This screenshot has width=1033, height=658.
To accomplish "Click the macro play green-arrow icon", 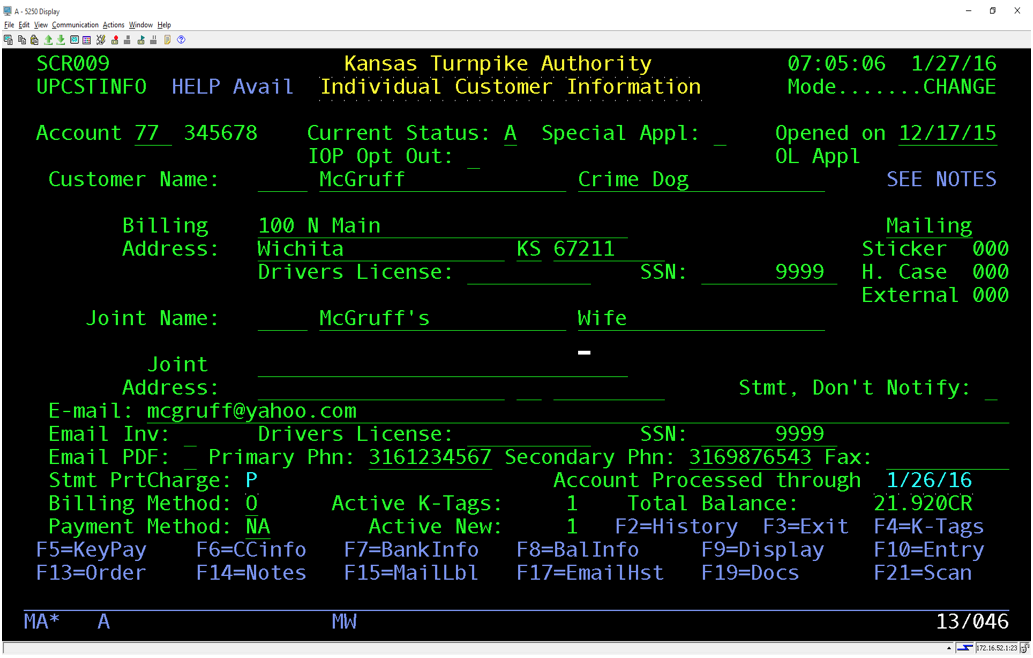I will click(141, 40).
